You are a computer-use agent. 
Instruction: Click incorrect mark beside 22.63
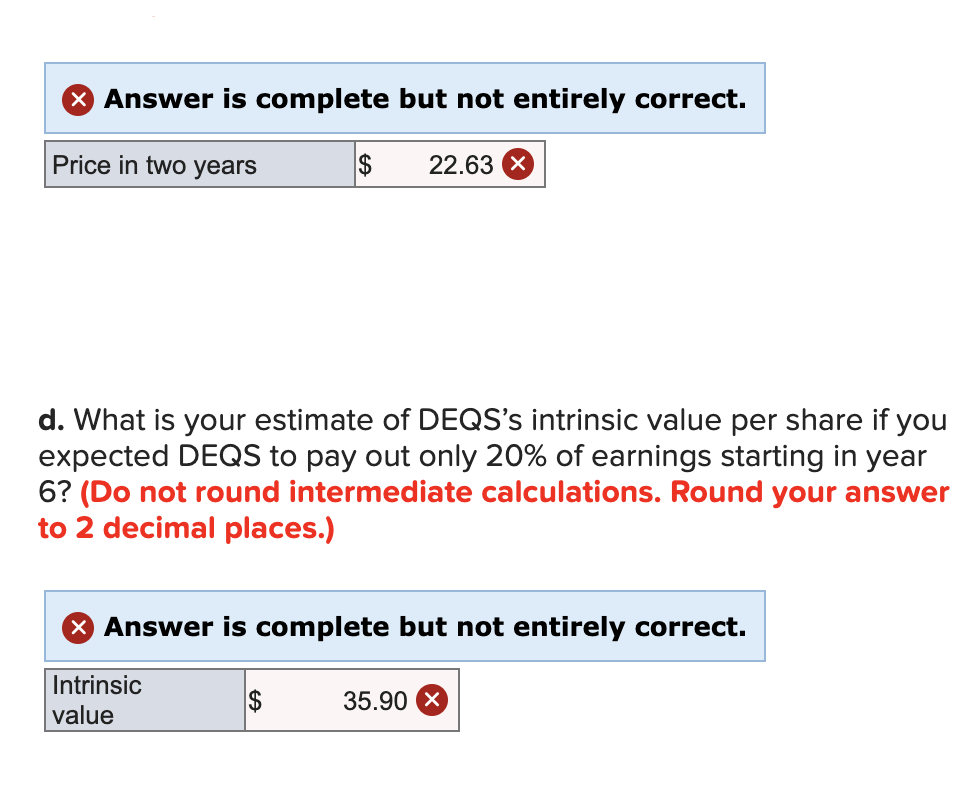click(518, 164)
